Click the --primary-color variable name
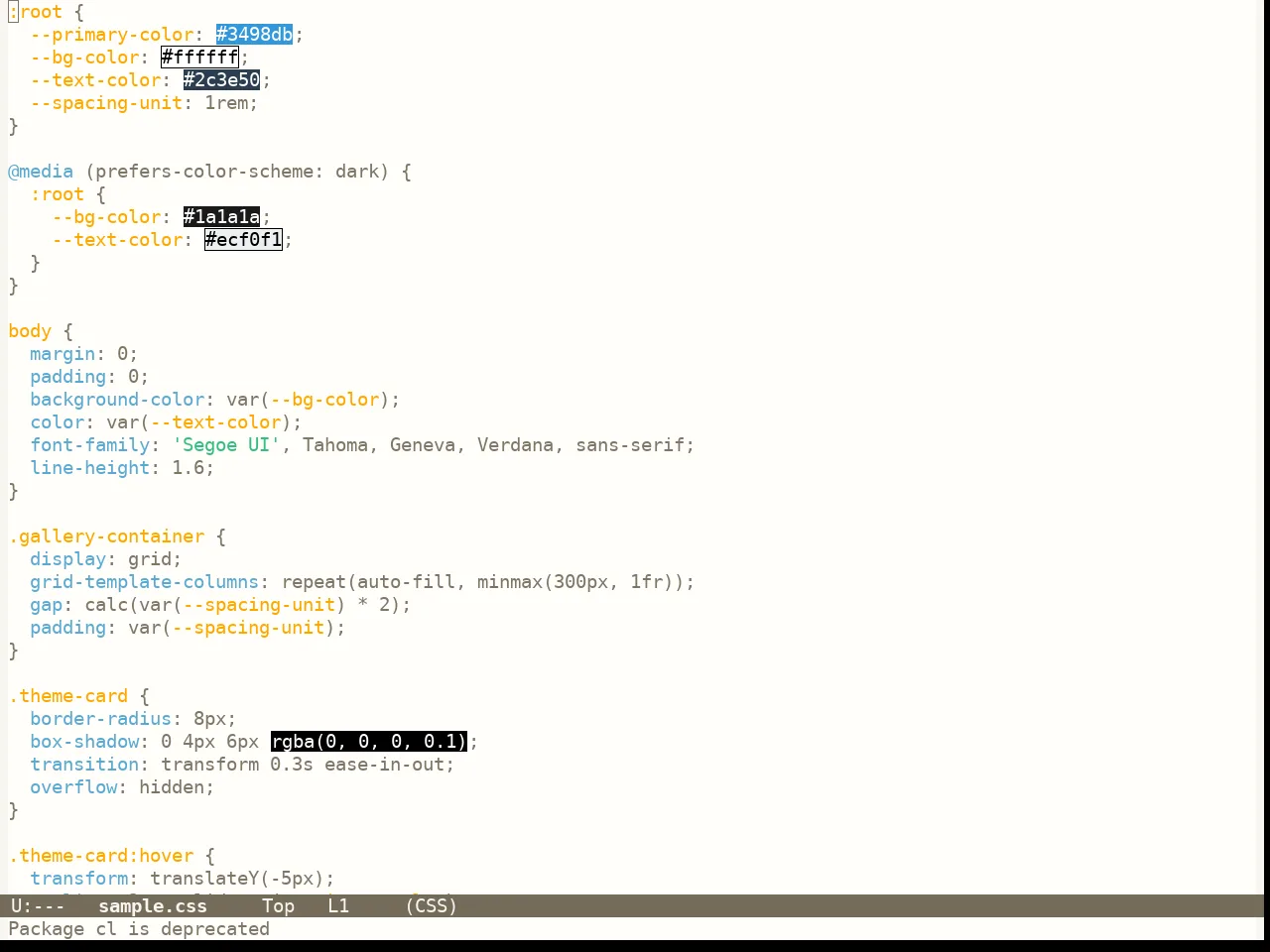 point(112,35)
